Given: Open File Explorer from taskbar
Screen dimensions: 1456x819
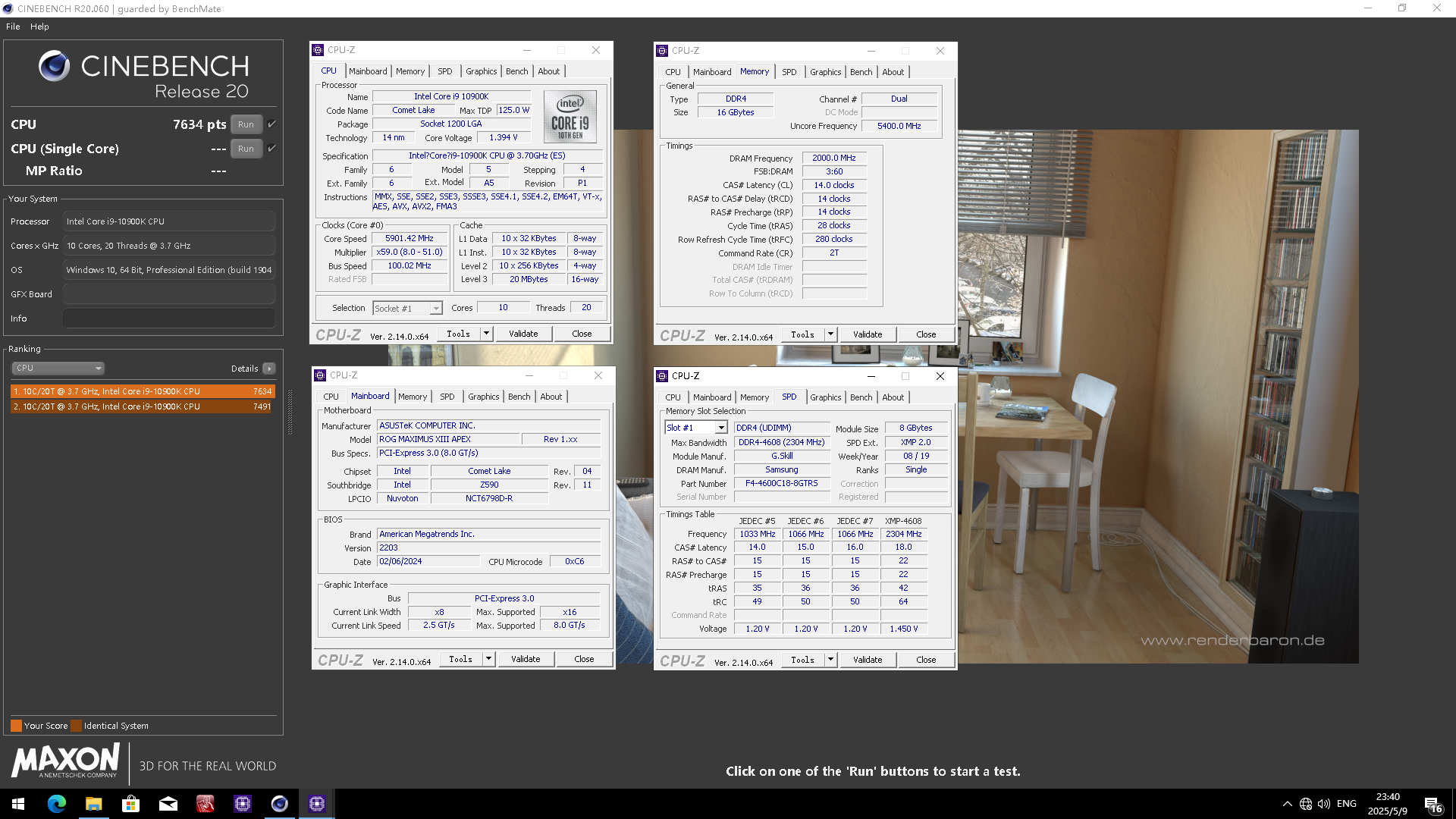Looking at the screenshot, I should point(93,804).
